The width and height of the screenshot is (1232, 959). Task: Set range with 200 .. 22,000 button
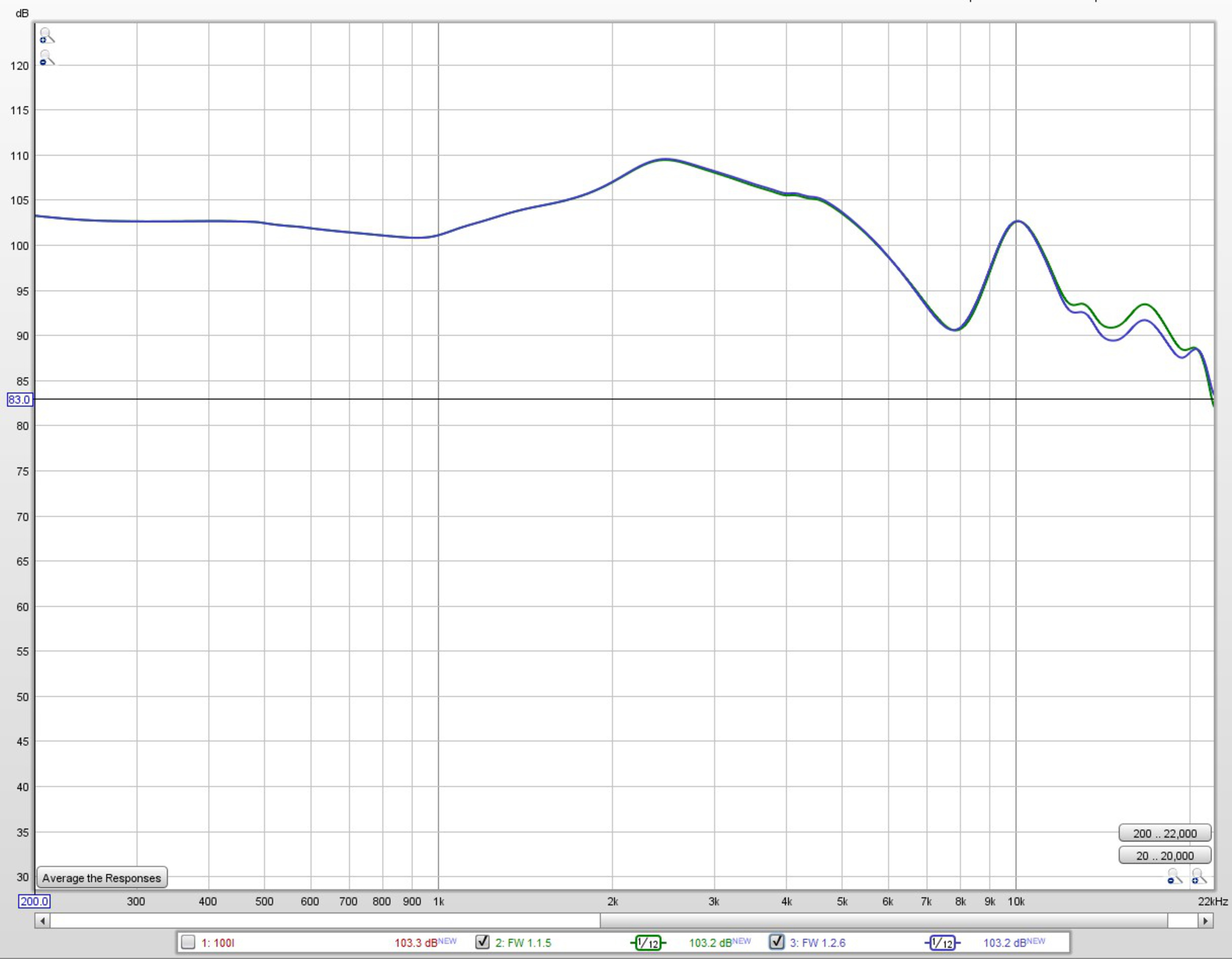(1164, 833)
